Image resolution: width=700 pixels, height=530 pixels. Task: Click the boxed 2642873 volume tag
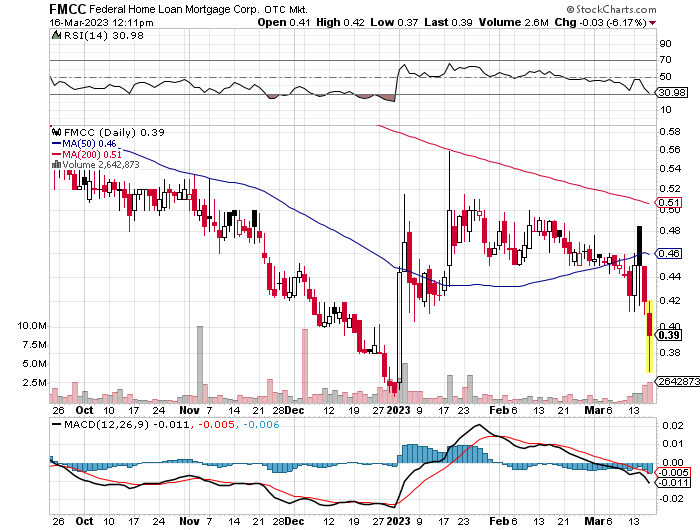click(x=679, y=381)
